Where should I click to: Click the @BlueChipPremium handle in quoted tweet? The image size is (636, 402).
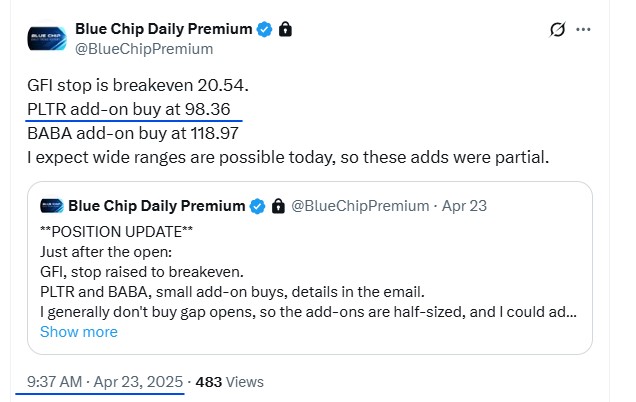coord(360,206)
